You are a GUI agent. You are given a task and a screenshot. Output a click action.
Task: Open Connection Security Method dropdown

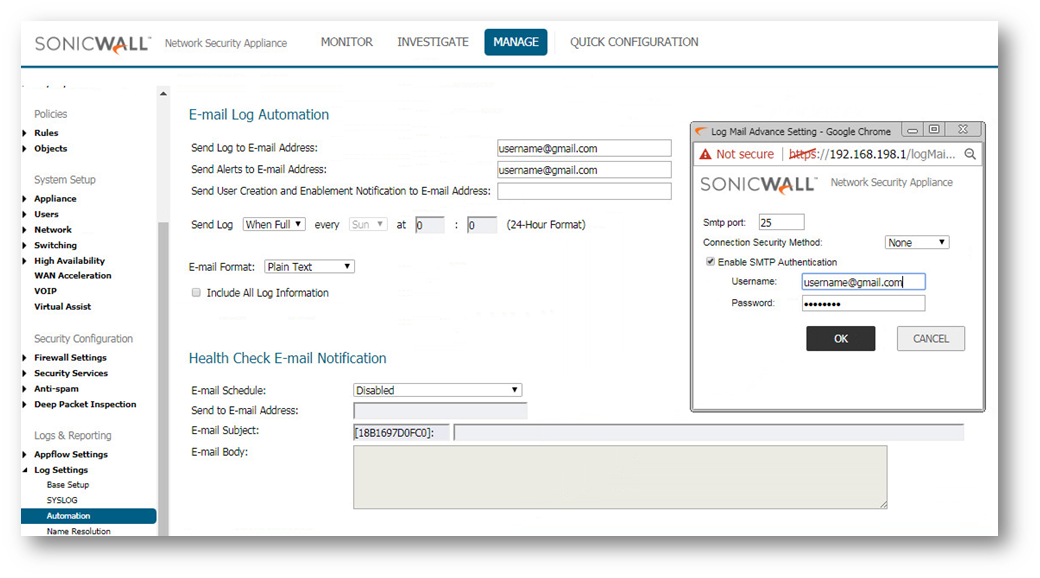[x=917, y=242]
